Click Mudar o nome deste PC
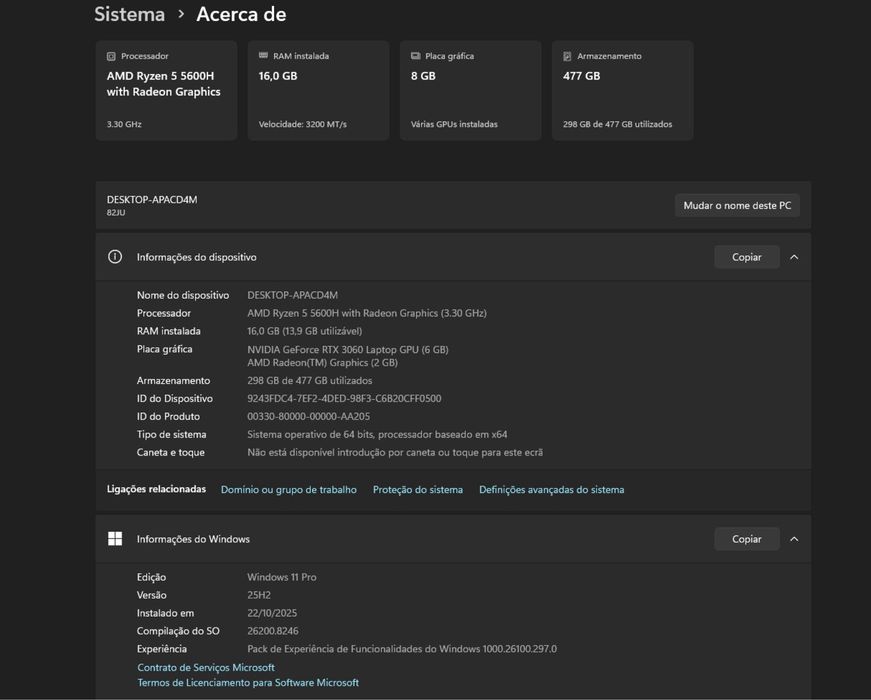Screen dimensions: 871x700 coord(737,206)
